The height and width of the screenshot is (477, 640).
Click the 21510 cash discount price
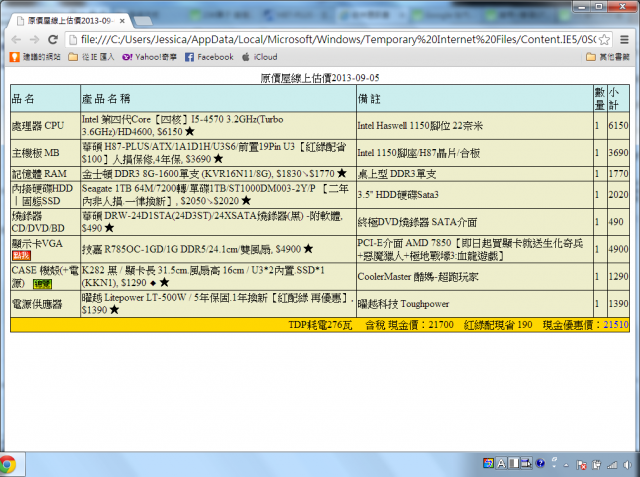point(616,325)
